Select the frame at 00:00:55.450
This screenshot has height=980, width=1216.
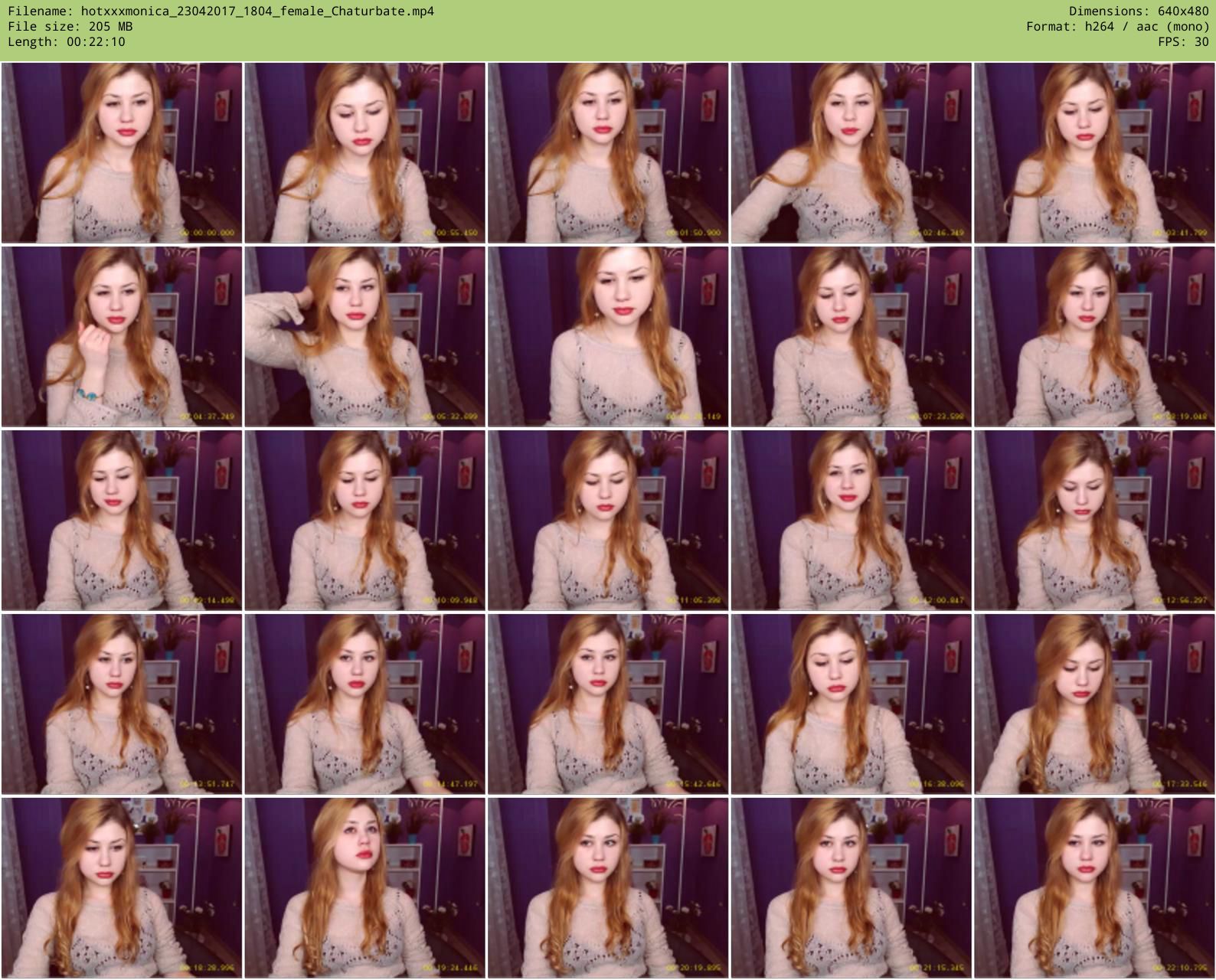click(364, 153)
